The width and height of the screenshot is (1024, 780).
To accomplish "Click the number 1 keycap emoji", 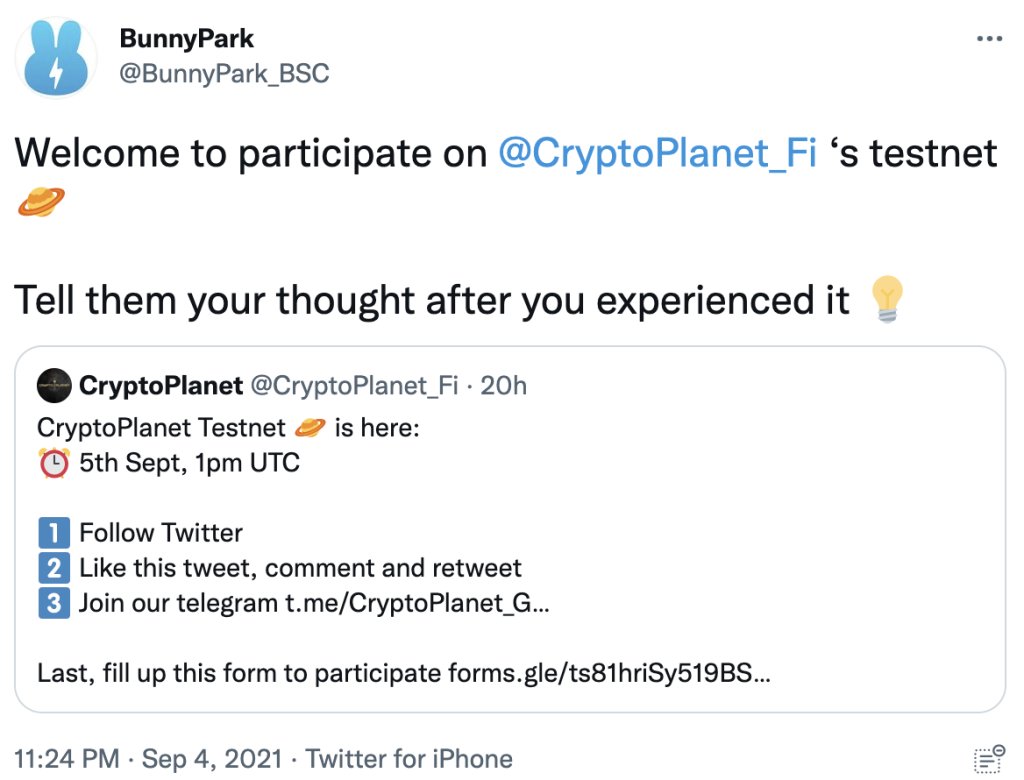I will pos(54,533).
